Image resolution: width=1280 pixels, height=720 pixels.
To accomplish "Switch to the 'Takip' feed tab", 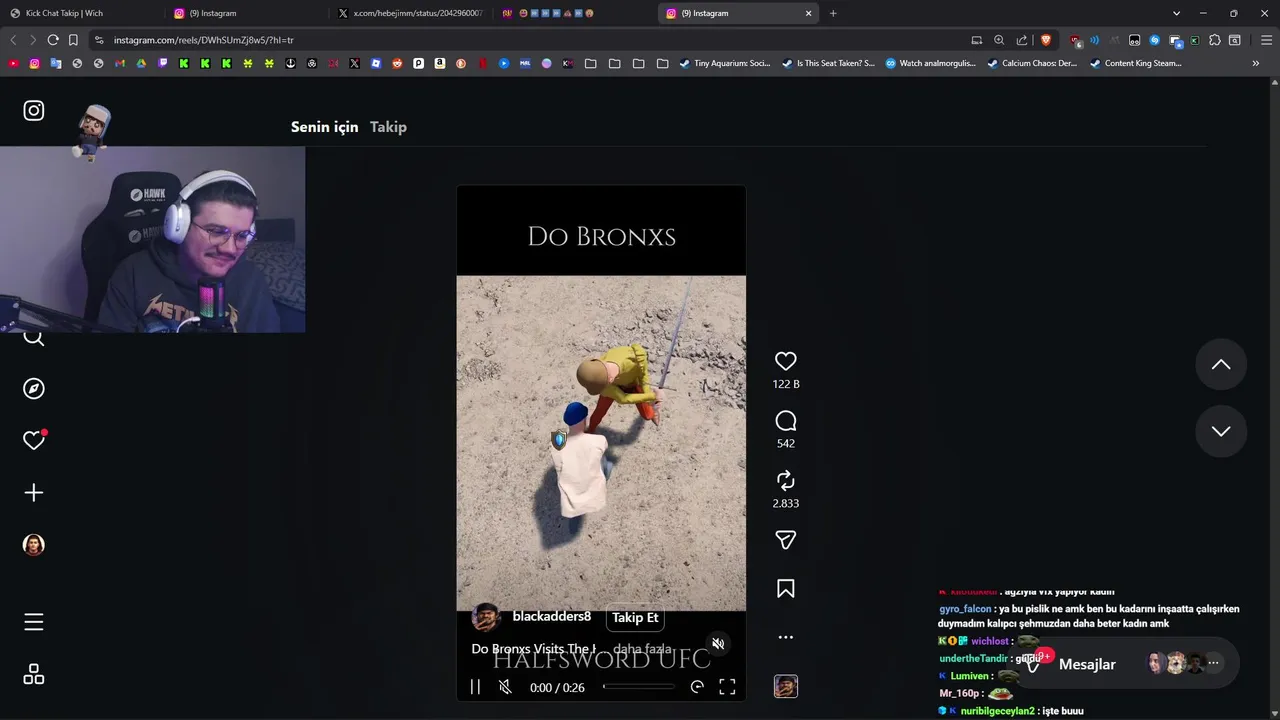I will (388, 127).
